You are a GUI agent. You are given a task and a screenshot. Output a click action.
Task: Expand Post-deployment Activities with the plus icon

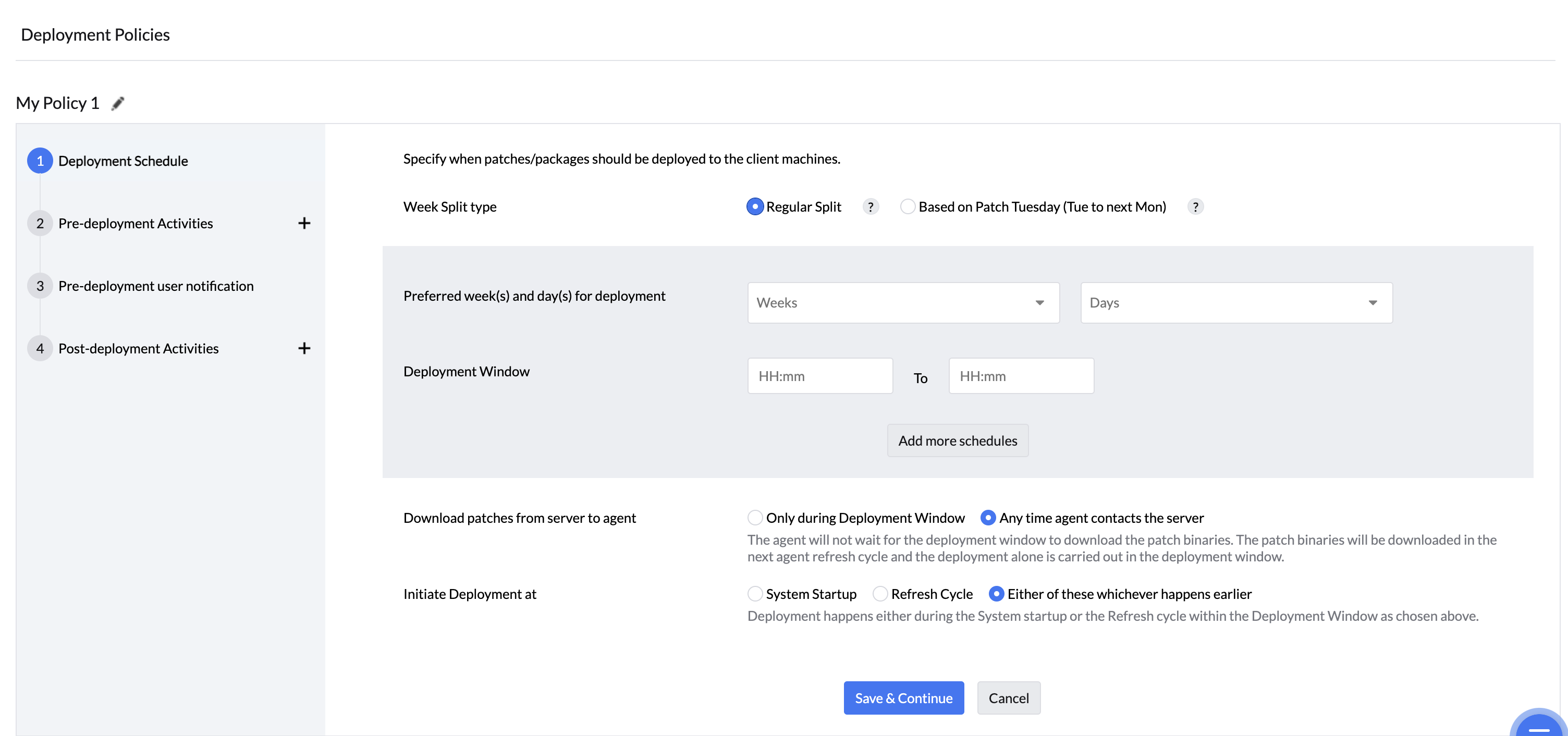tap(304, 348)
